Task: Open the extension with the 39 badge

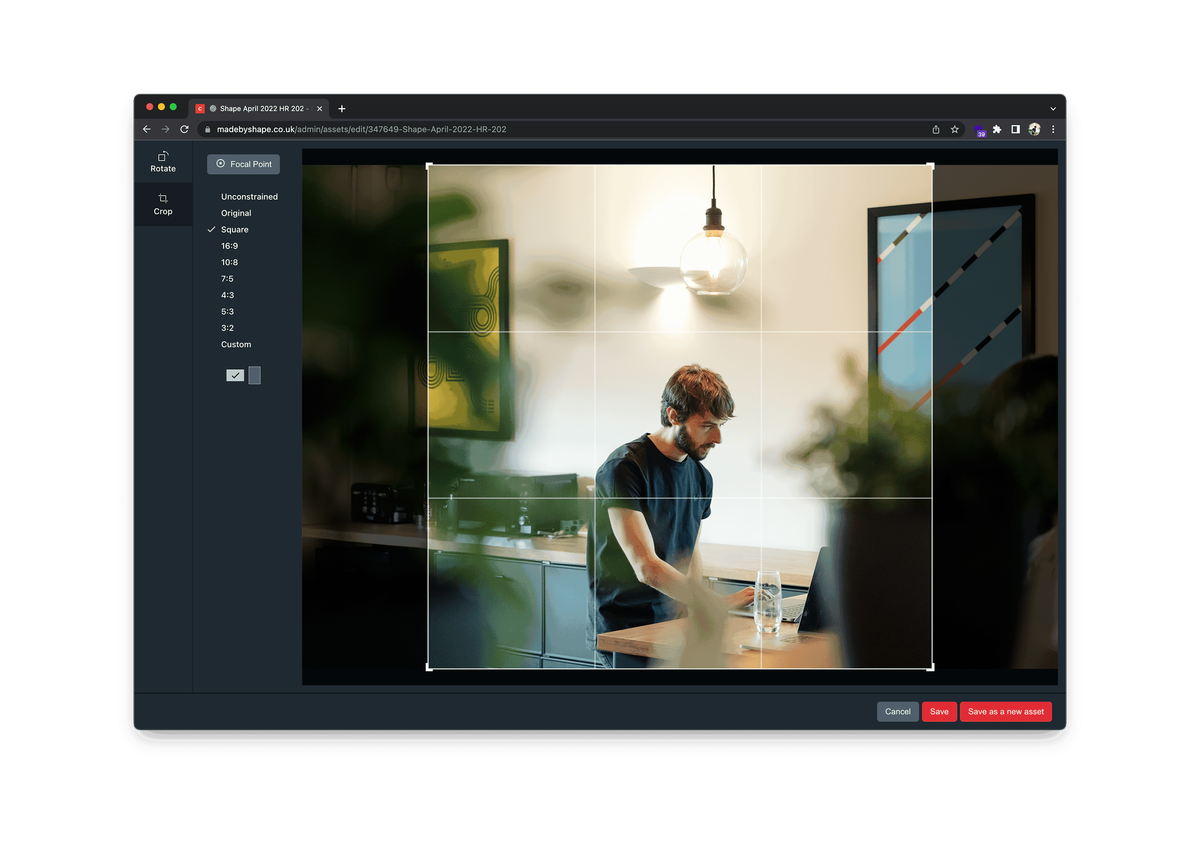Action: pyautogui.click(x=977, y=129)
